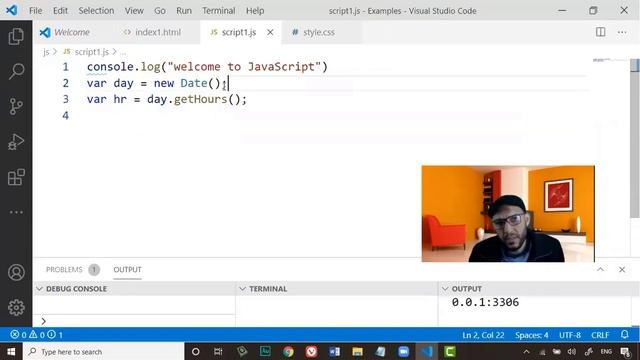Open the File menu
This screenshot has height=360, width=640.
[36, 11]
